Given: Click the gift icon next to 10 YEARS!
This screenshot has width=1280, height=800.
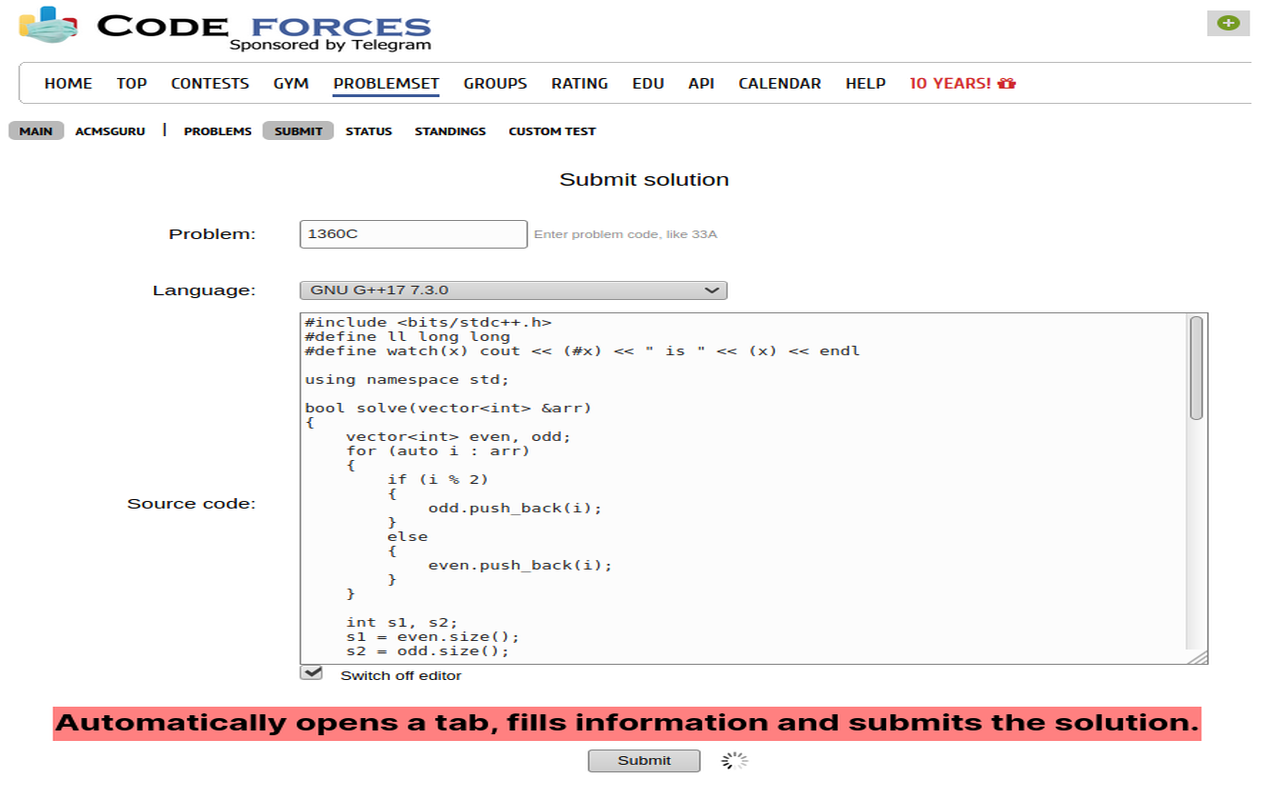Looking at the screenshot, I should point(1007,83).
